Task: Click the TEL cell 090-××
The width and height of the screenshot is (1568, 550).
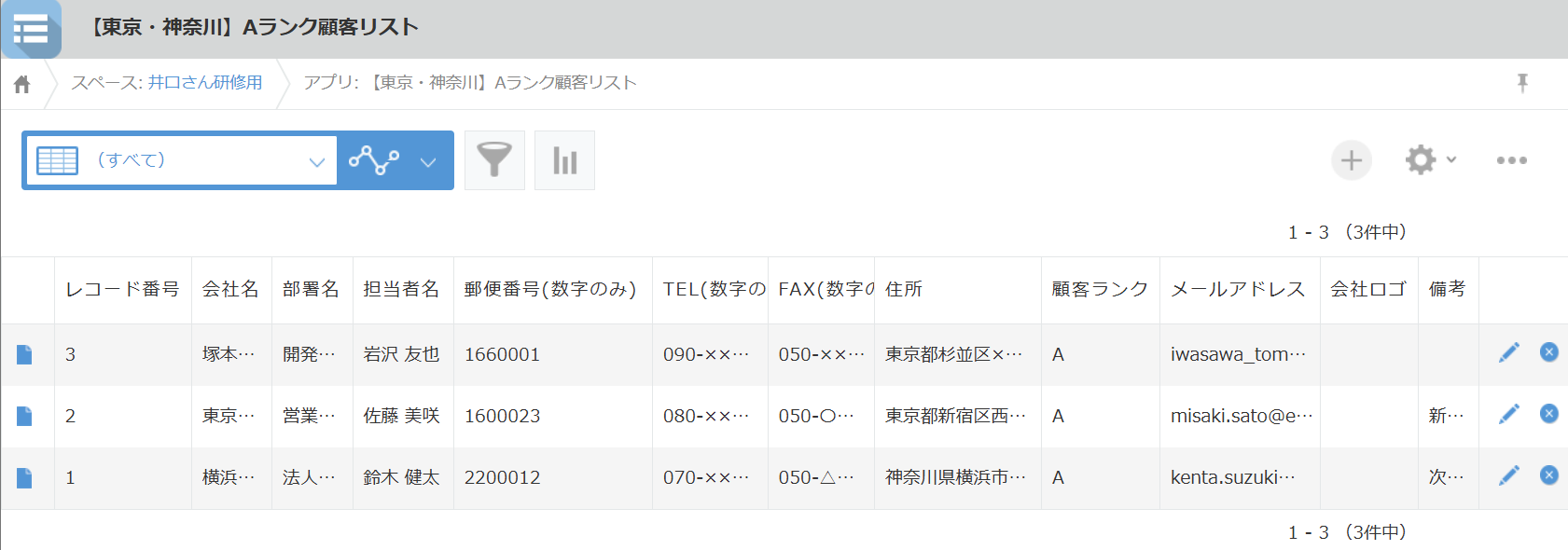Action: click(x=710, y=354)
